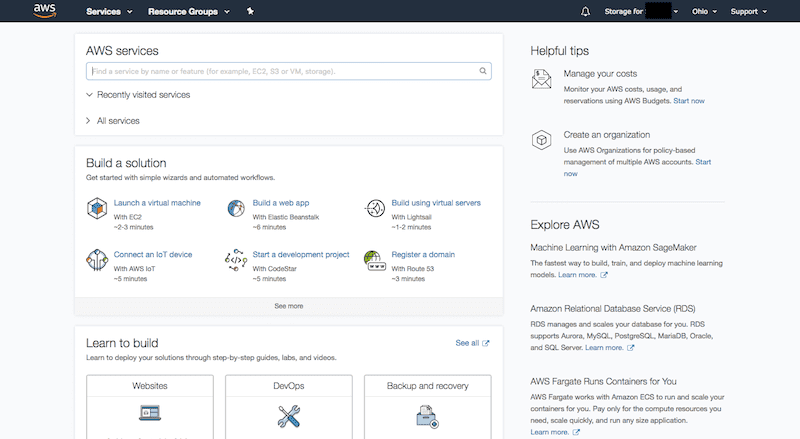Select the Backup and recovery card header
Image resolution: width=800 pixels, height=439 pixels.
[x=428, y=386]
